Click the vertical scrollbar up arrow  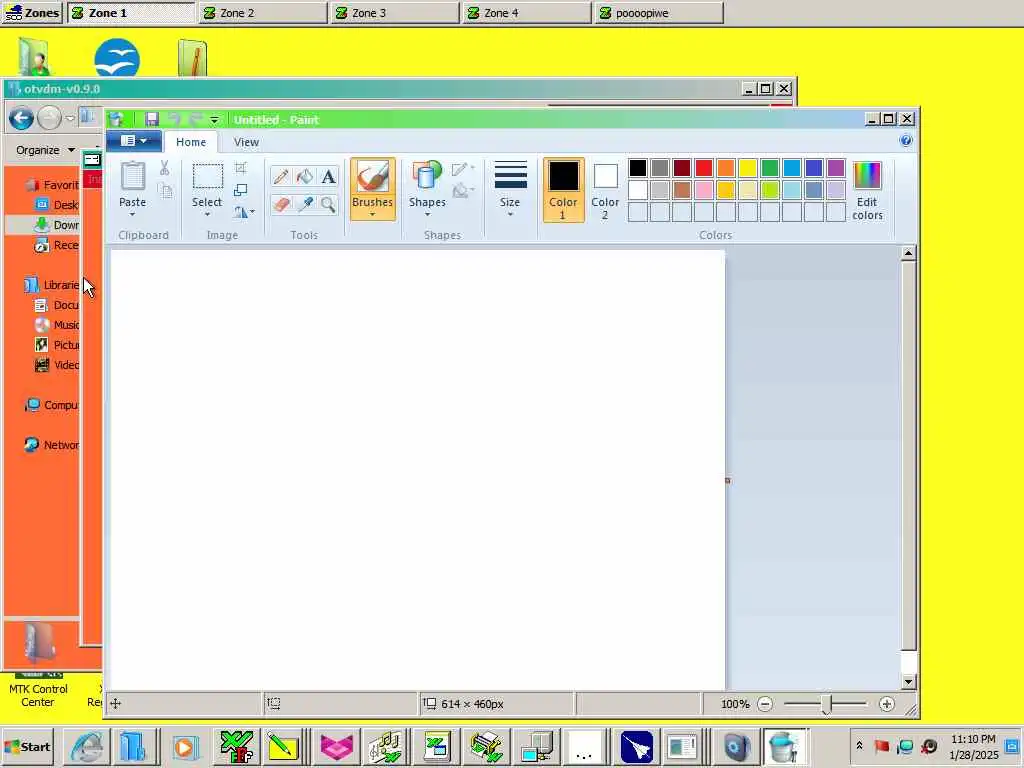click(x=908, y=253)
